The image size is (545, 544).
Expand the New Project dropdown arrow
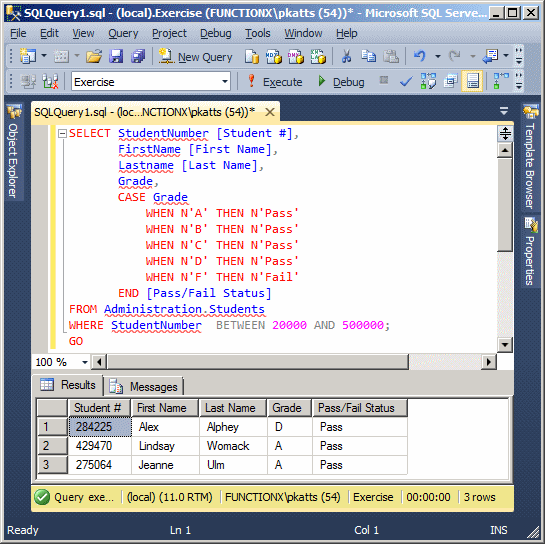44,56
